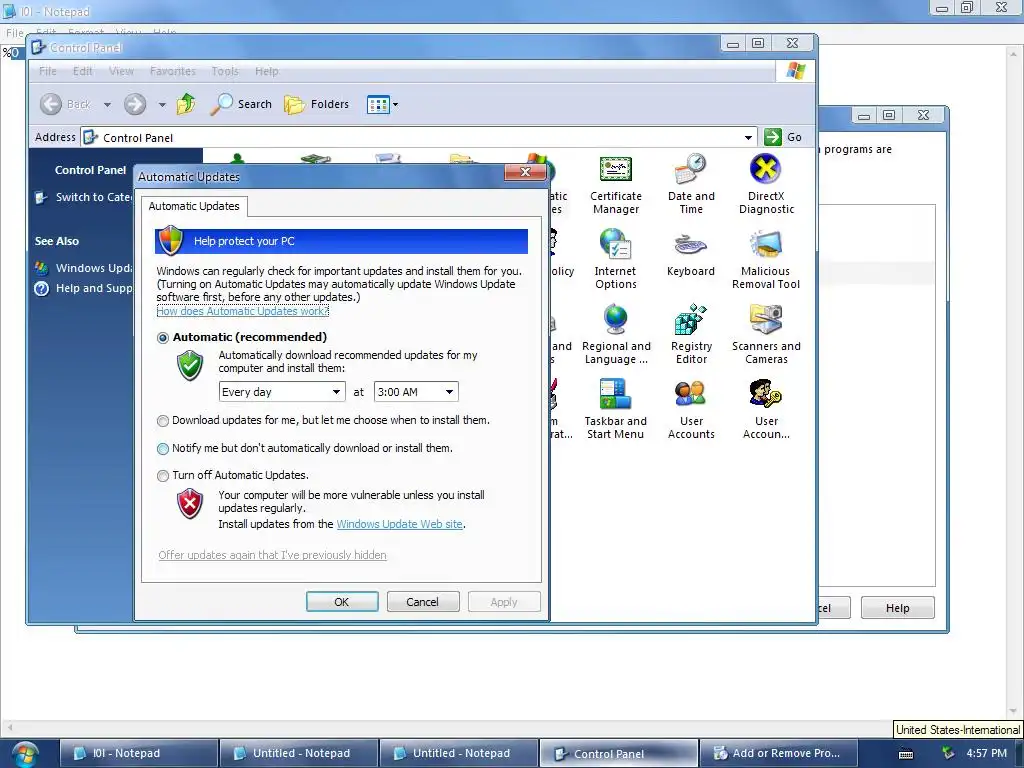Image resolution: width=1024 pixels, height=768 pixels.
Task: Open Taskbar and Start Menu settings
Action: (615, 409)
